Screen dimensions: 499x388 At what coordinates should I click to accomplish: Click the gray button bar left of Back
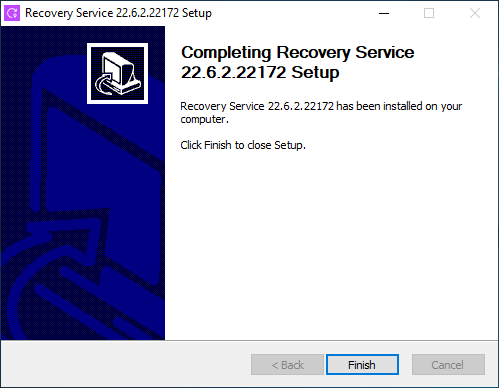tap(125, 364)
